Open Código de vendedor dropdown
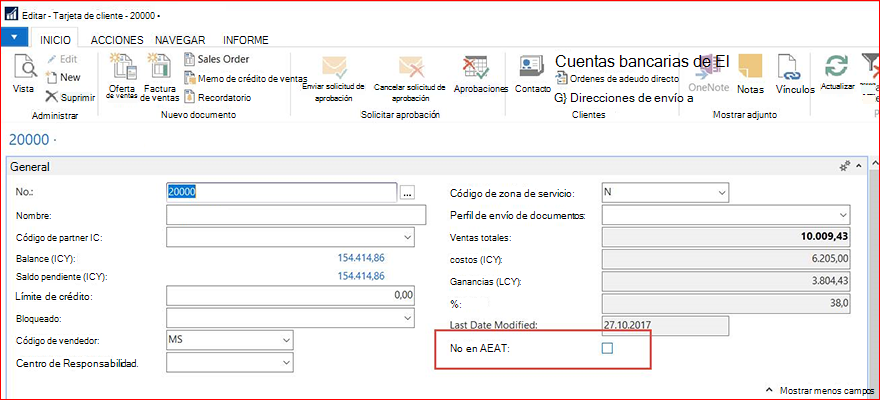880x400 pixels. pos(287,340)
